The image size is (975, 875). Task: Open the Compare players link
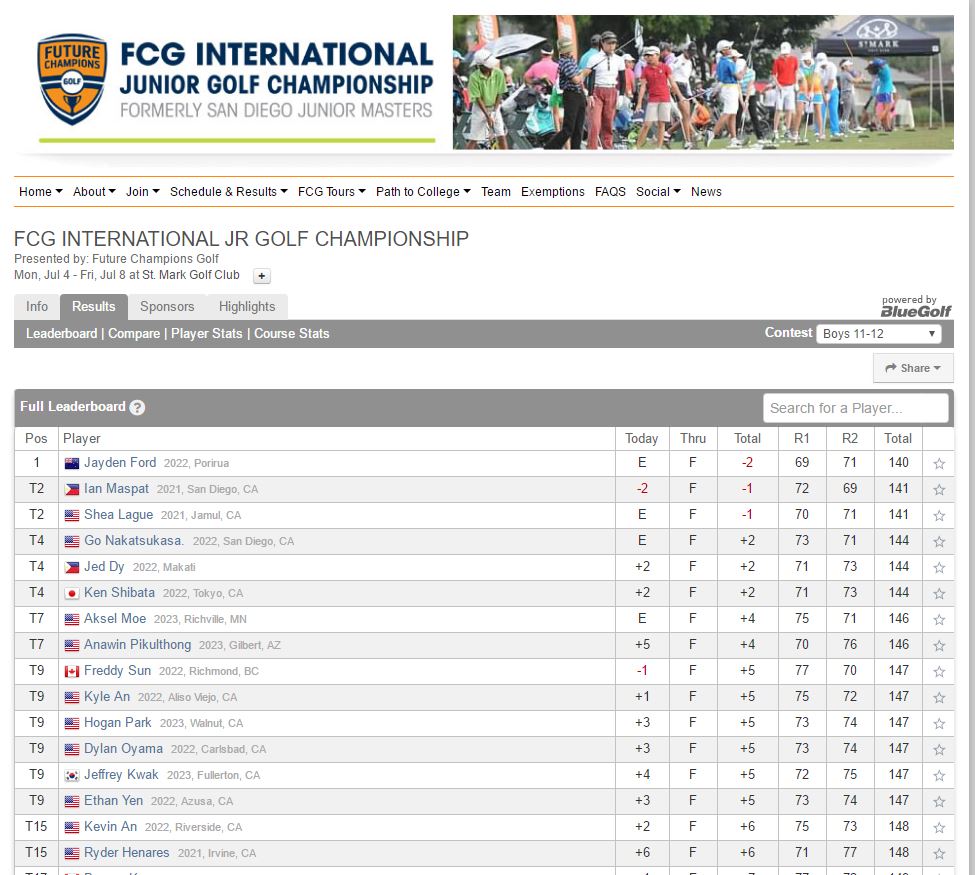pos(134,333)
